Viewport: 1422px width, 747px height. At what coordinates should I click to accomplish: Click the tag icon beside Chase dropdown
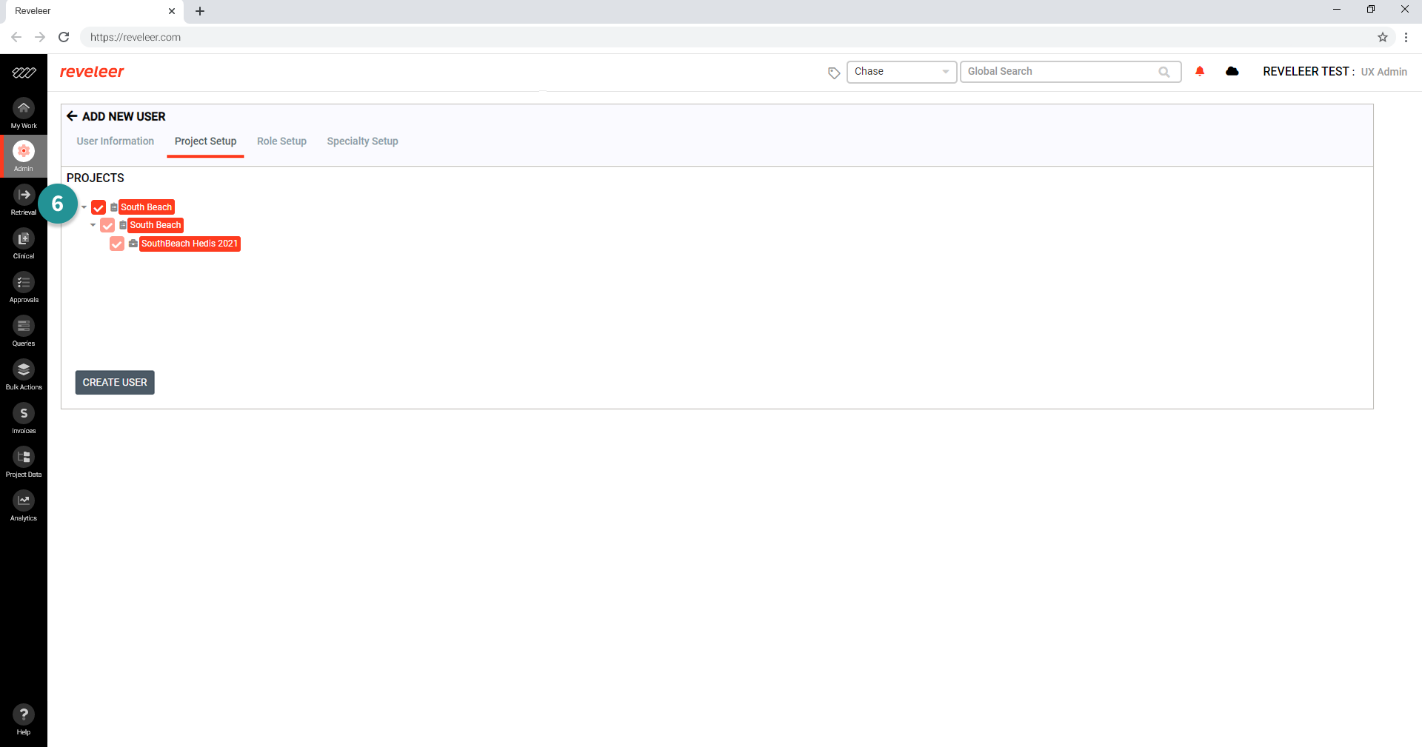coord(834,72)
